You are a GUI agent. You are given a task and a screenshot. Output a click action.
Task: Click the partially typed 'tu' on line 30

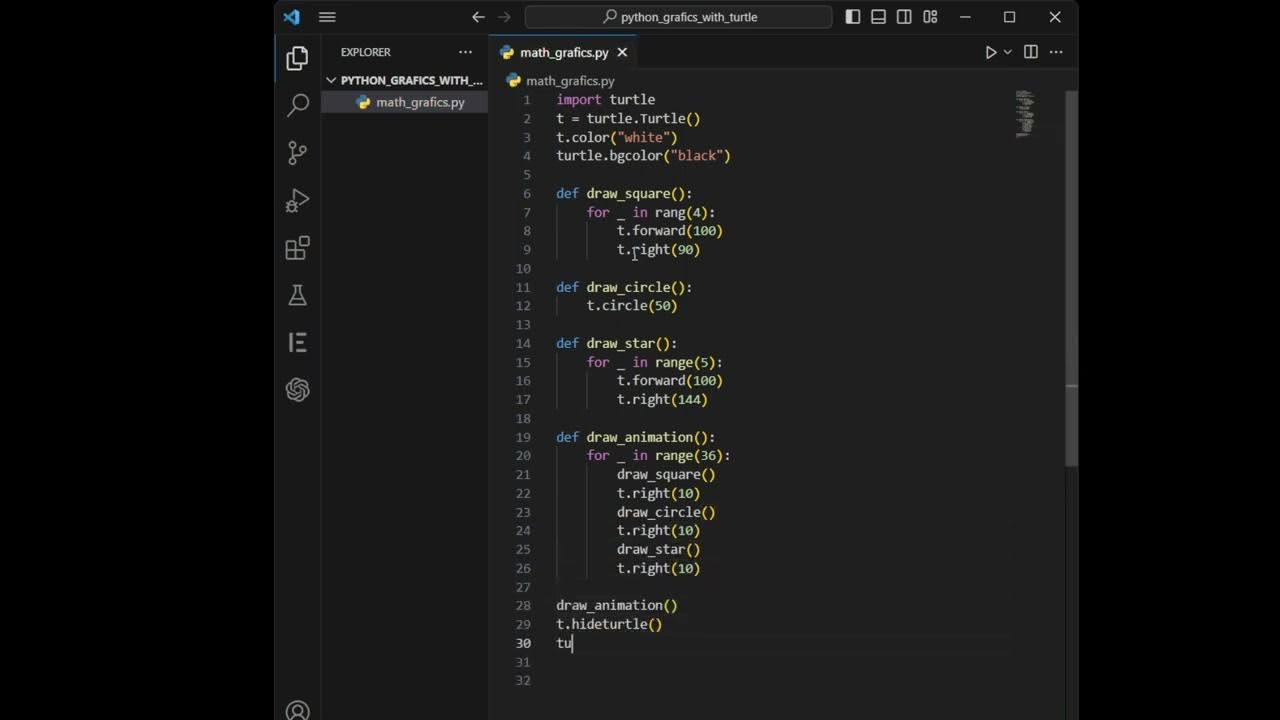coord(564,643)
